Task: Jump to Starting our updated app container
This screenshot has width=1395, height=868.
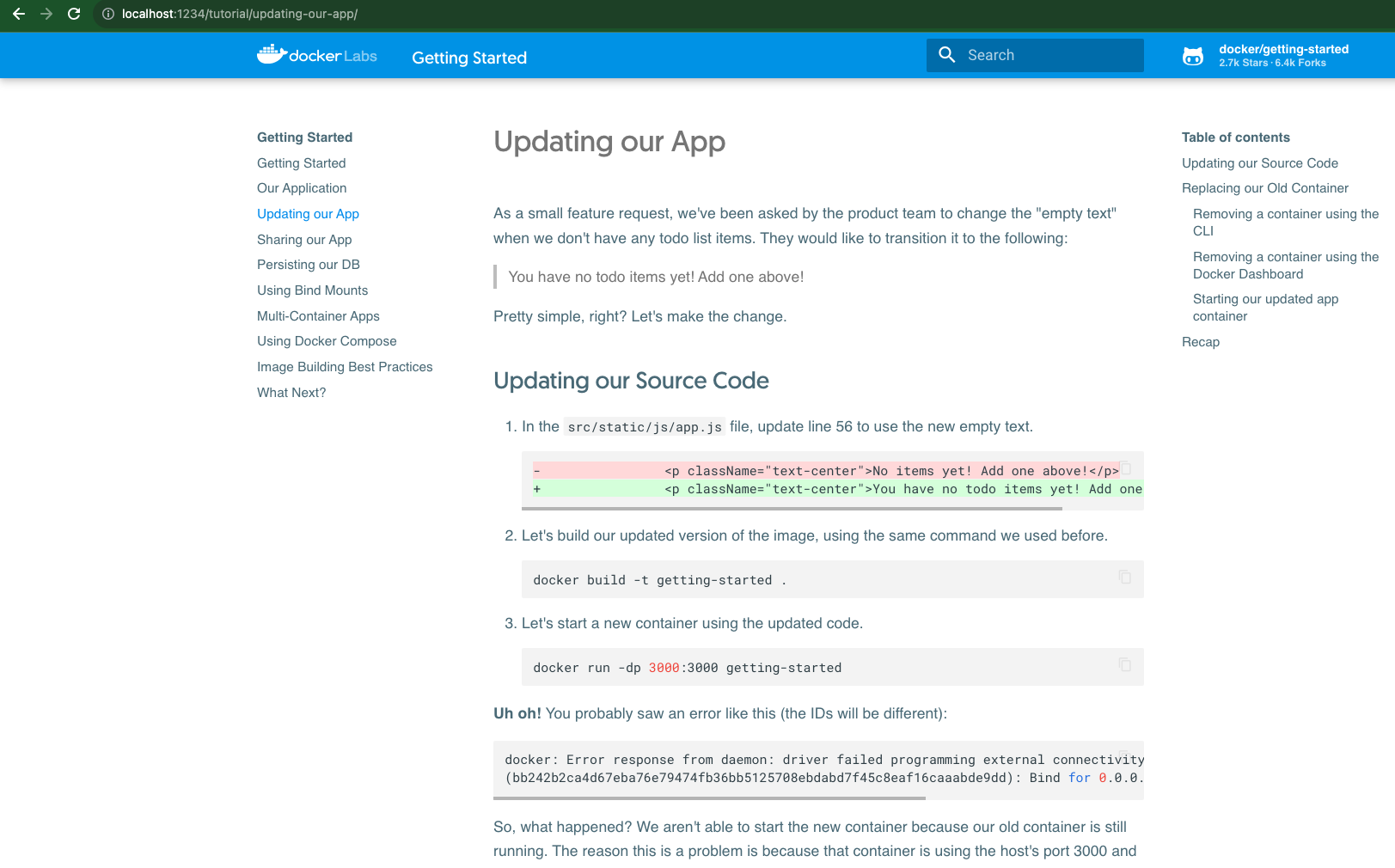Action: coord(1265,308)
